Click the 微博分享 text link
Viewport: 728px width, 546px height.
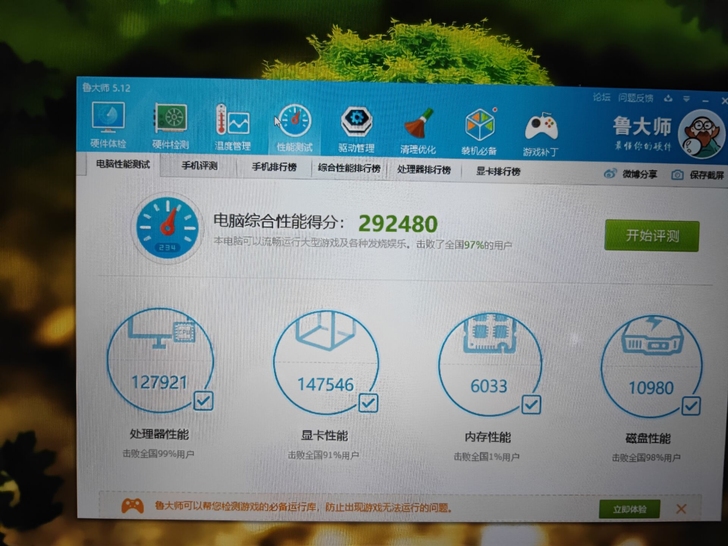pyautogui.click(x=639, y=174)
